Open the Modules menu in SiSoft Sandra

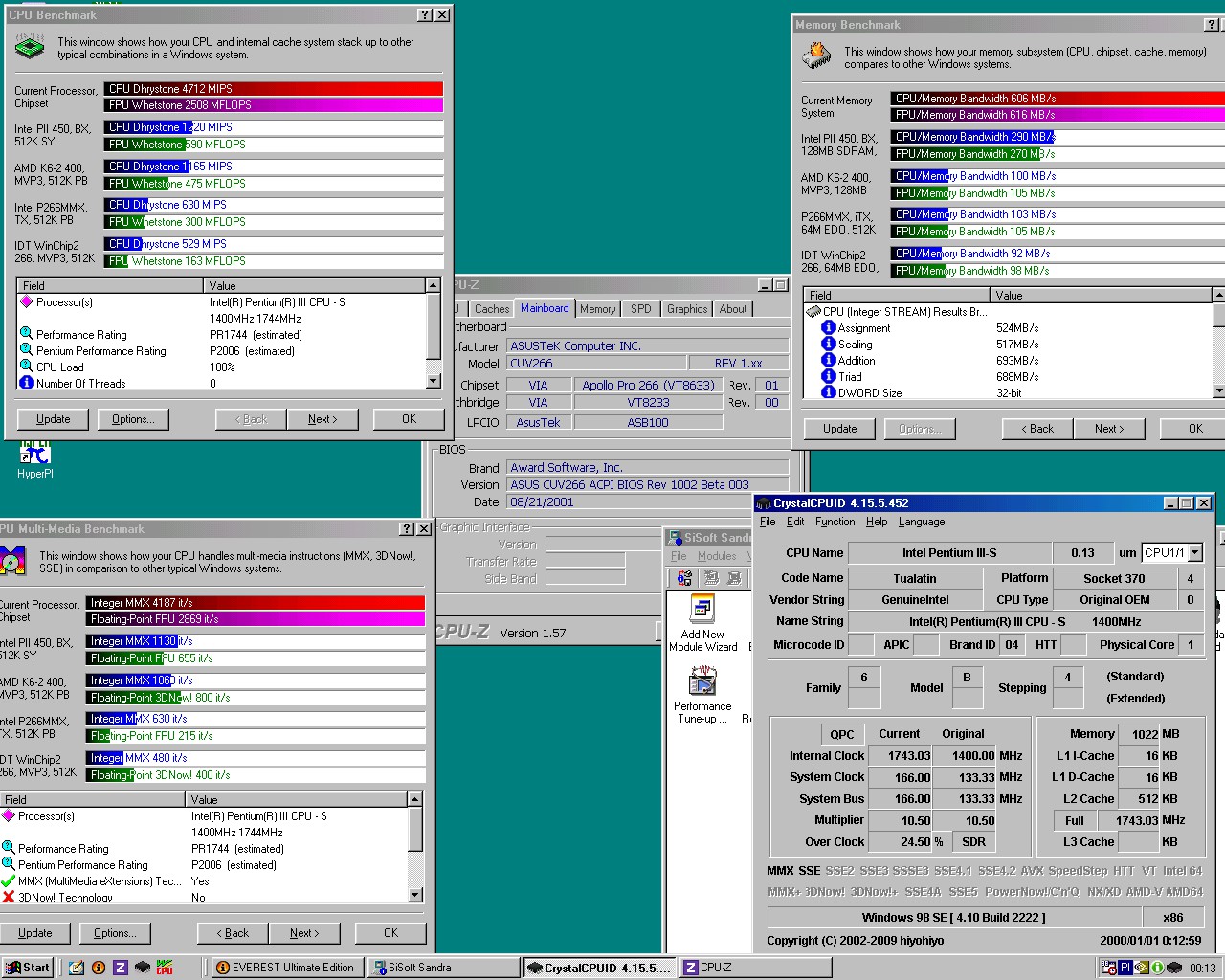click(x=717, y=556)
